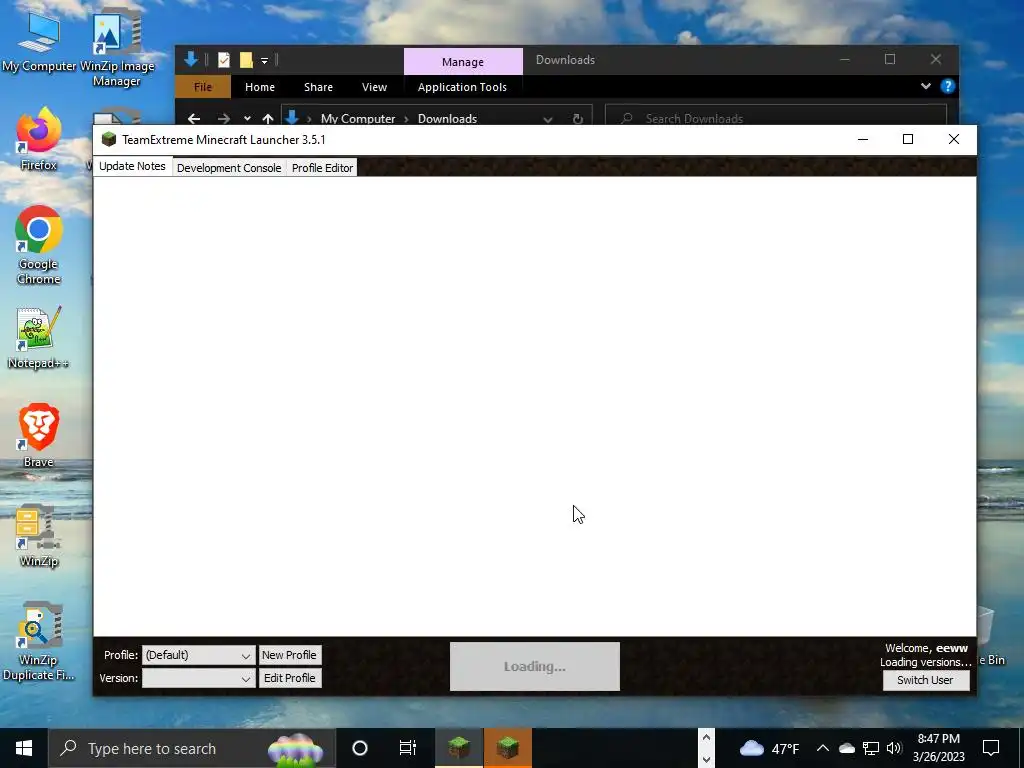Viewport: 1024px width, 768px height.
Task: Maximize the Minecraft launcher window
Action: pos(908,139)
